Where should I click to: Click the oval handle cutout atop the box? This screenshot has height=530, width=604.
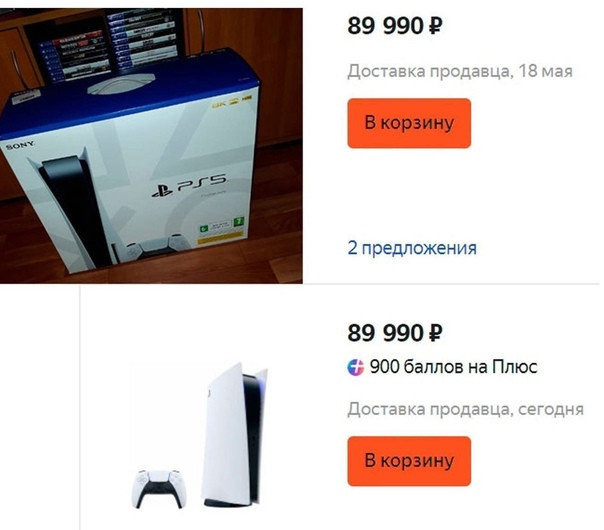(x=121, y=84)
